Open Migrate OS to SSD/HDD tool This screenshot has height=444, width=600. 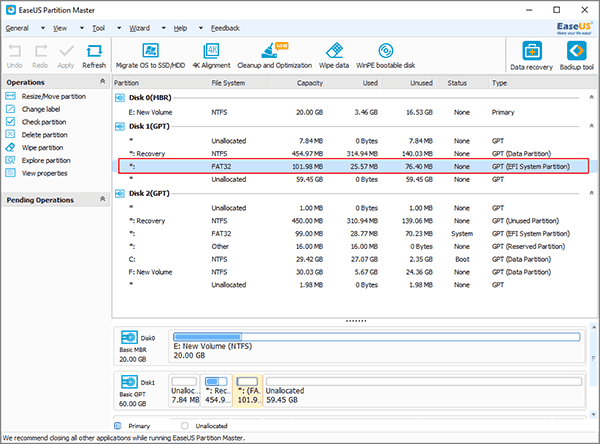click(x=150, y=54)
